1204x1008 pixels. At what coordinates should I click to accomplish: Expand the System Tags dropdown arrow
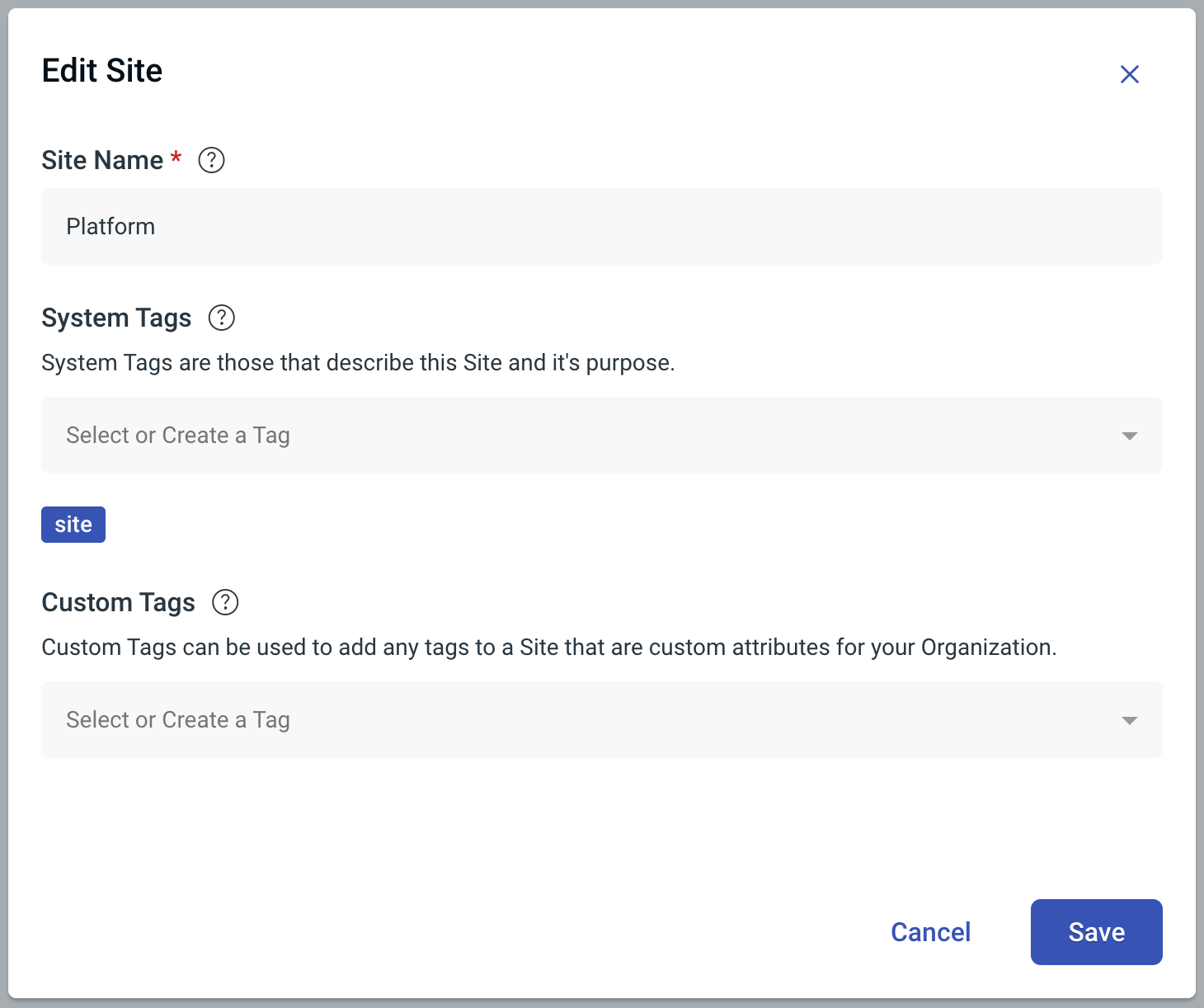(x=1130, y=436)
